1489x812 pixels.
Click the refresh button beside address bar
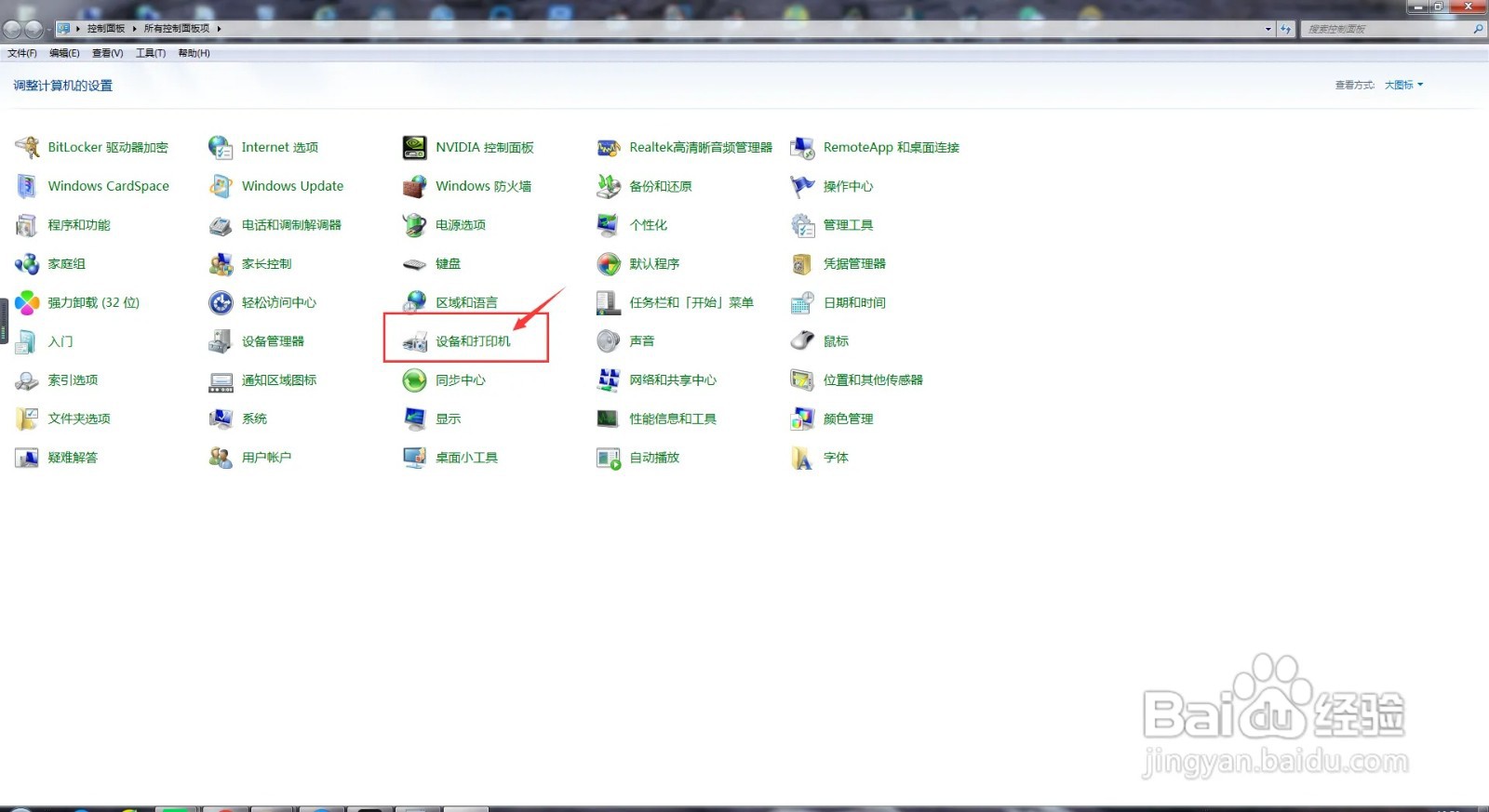(1286, 29)
